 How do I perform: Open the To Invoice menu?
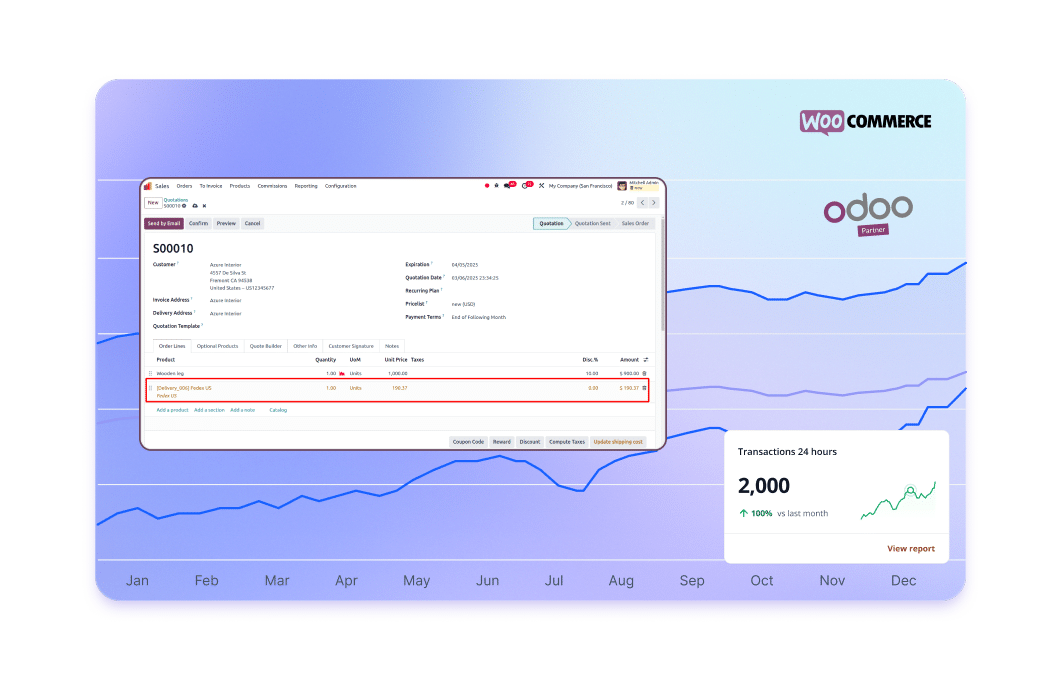tap(210, 186)
